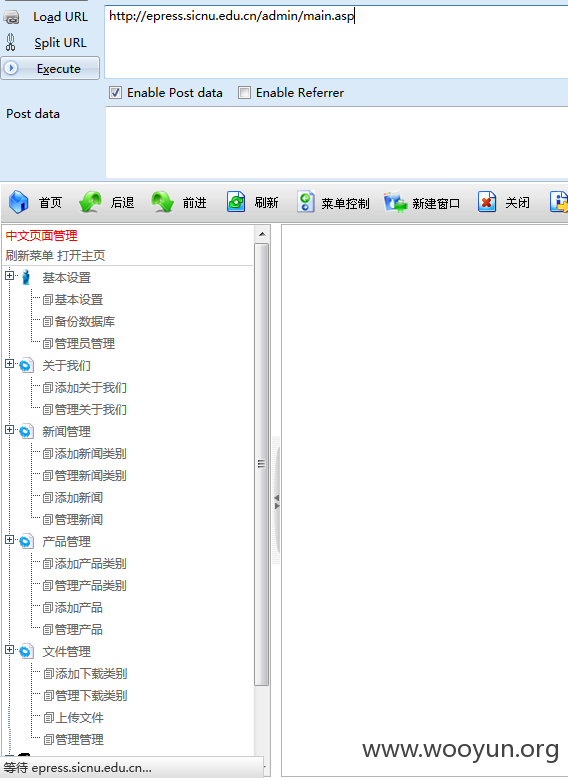
Task: Open 添加新闻类别 menu item
Action: (x=91, y=454)
